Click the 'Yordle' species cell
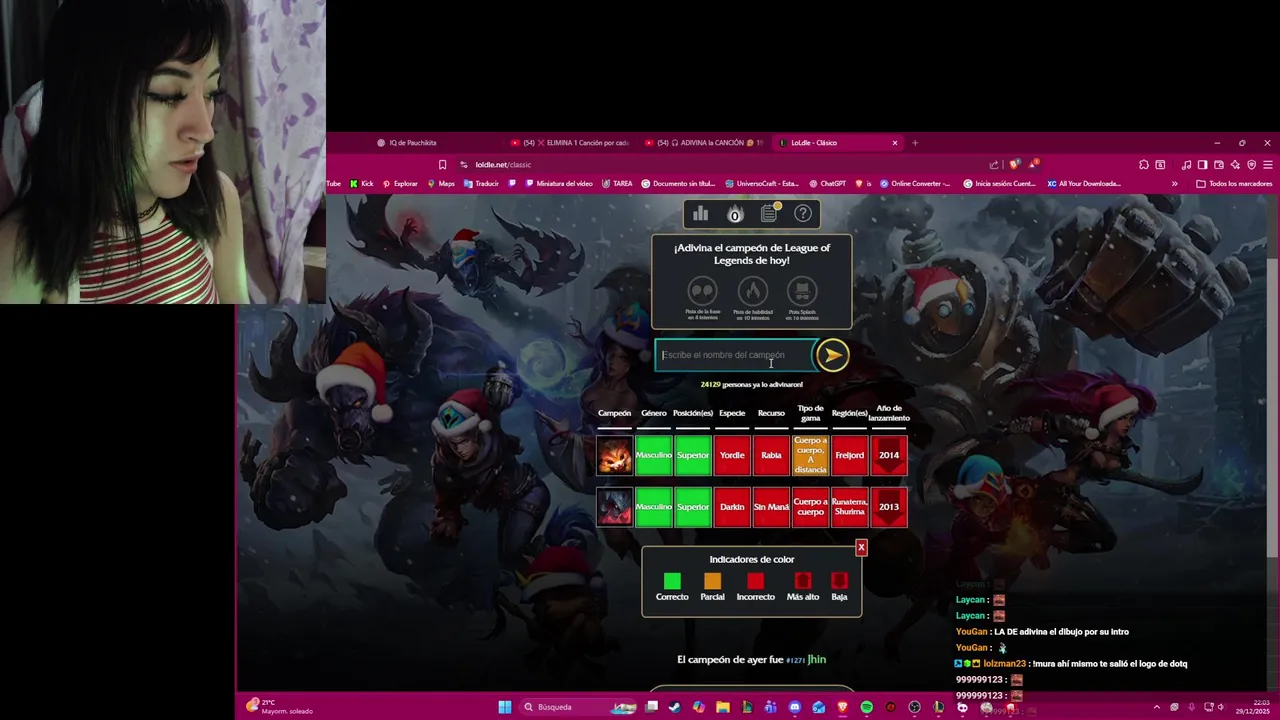 [732, 455]
